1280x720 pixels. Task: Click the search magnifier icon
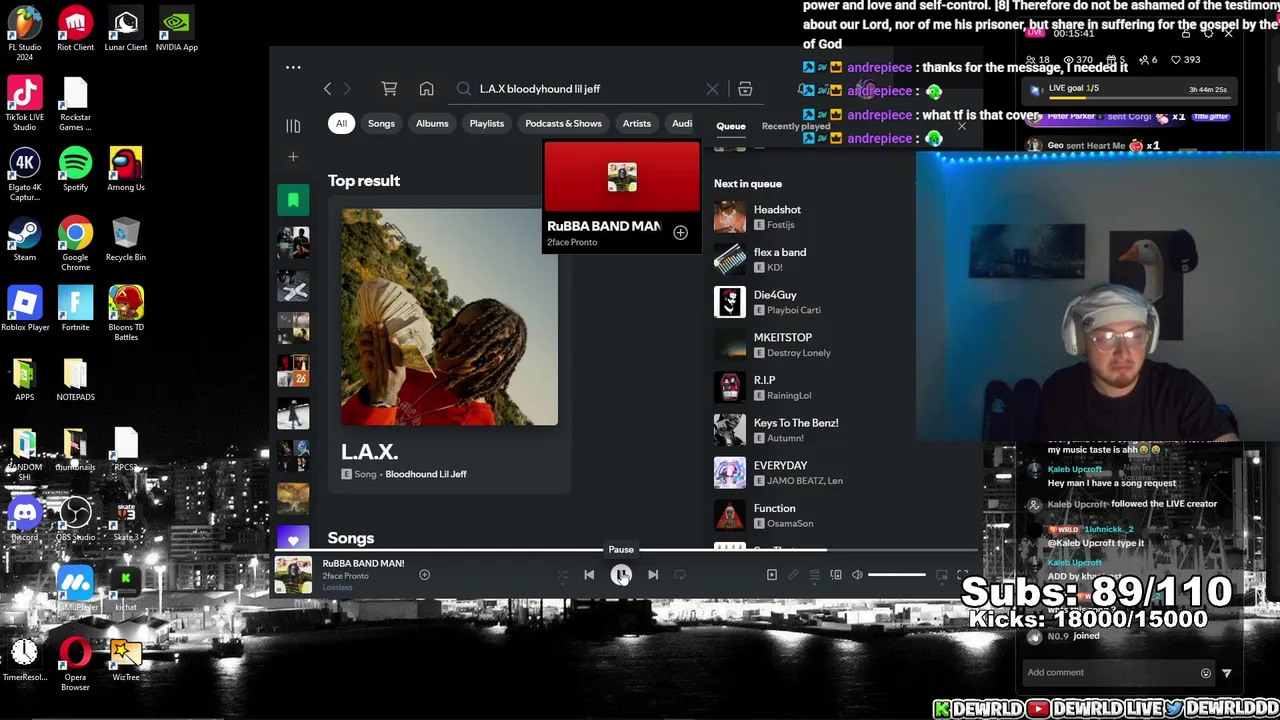pyautogui.click(x=464, y=89)
